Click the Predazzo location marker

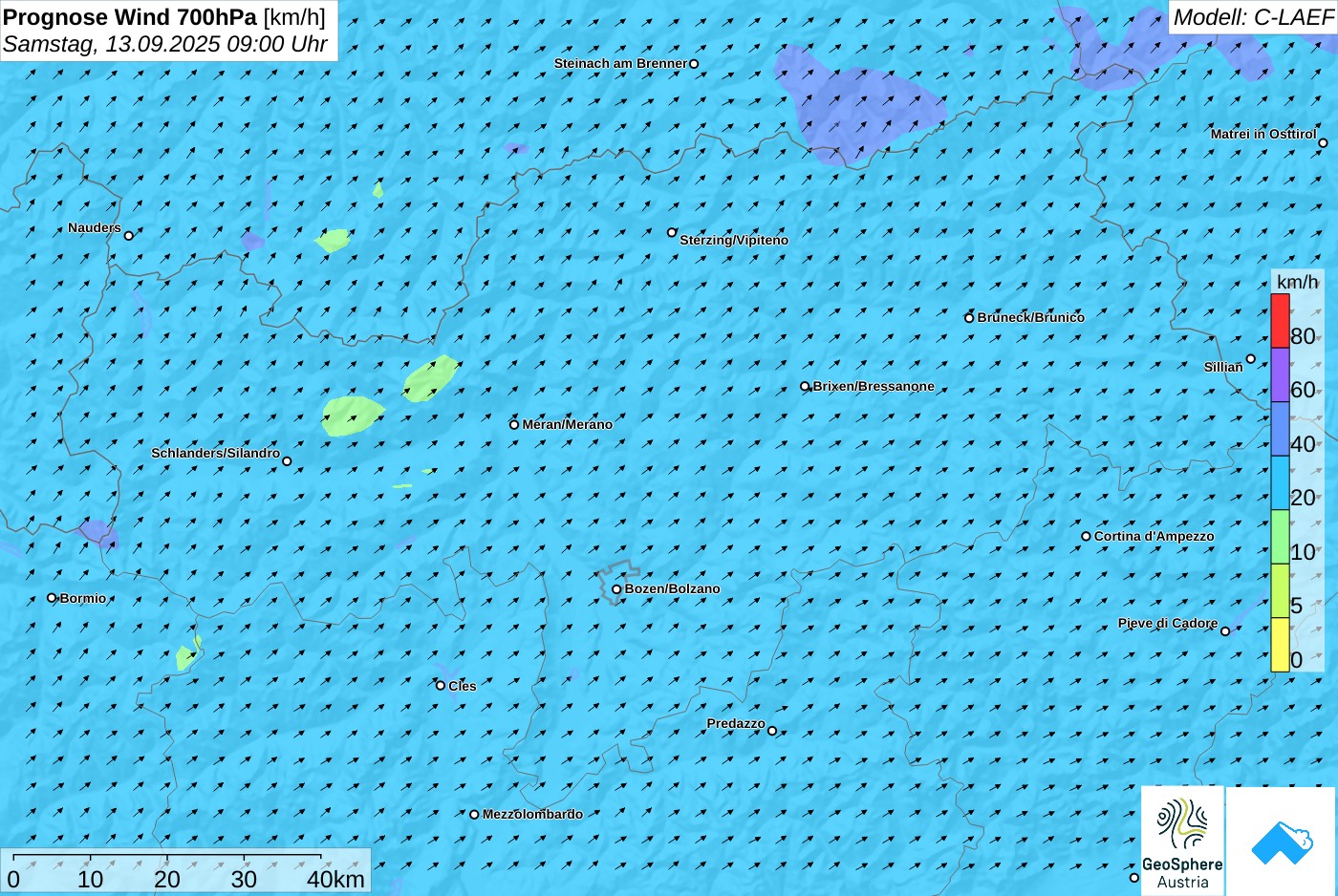tap(772, 732)
